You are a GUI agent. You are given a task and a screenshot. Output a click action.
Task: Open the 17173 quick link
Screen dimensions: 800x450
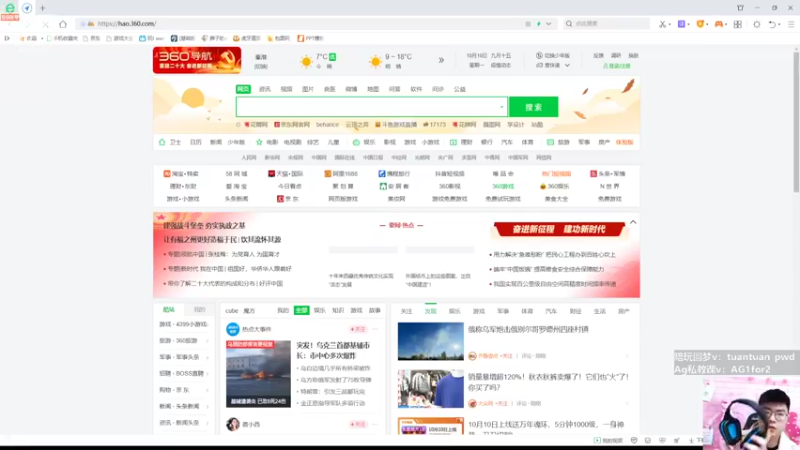click(435, 124)
